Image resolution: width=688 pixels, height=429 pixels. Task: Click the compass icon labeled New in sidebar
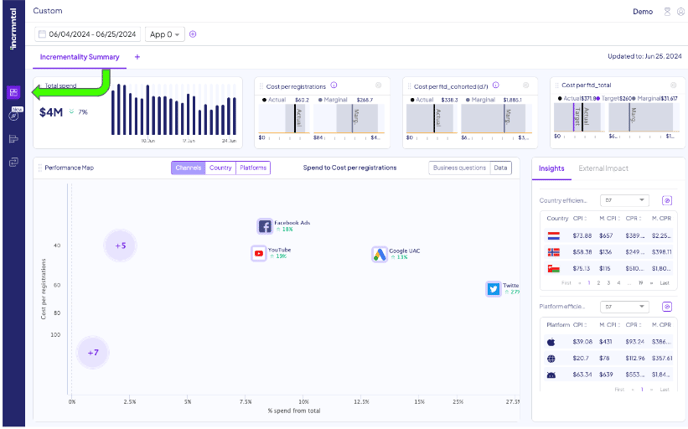pos(14,115)
